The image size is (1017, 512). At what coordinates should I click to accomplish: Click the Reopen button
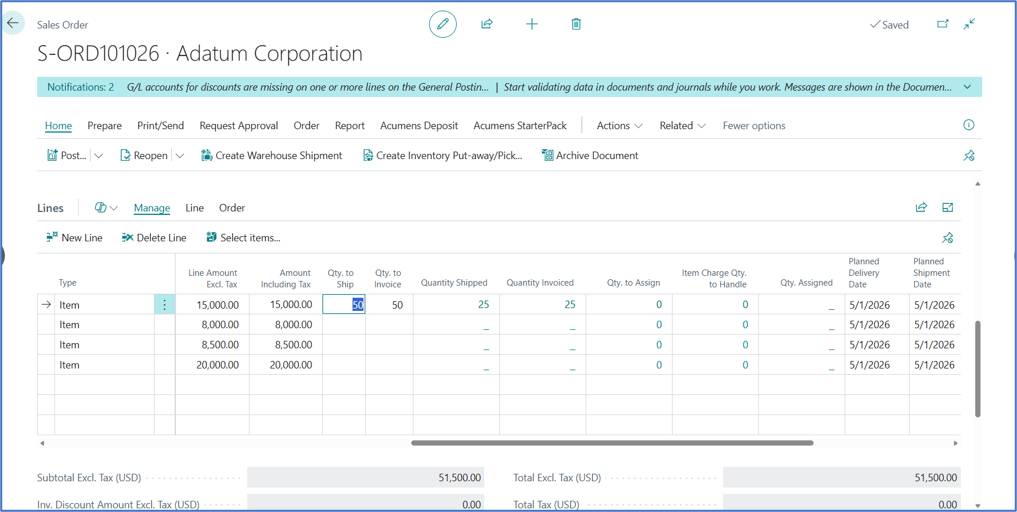tap(144, 156)
